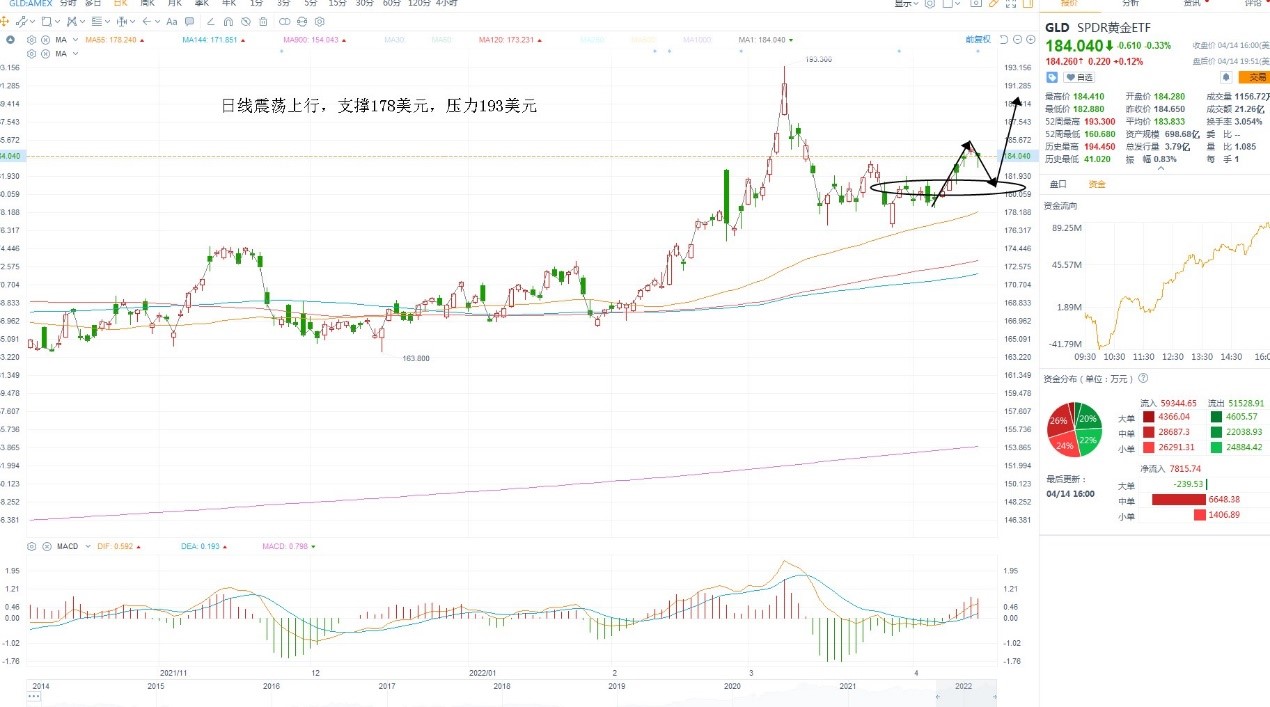Image resolution: width=1270 pixels, height=707 pixels.
Task: Switch to 周K weekly candlestick tab
Action: pyautogui.click(x=147, y=4)
